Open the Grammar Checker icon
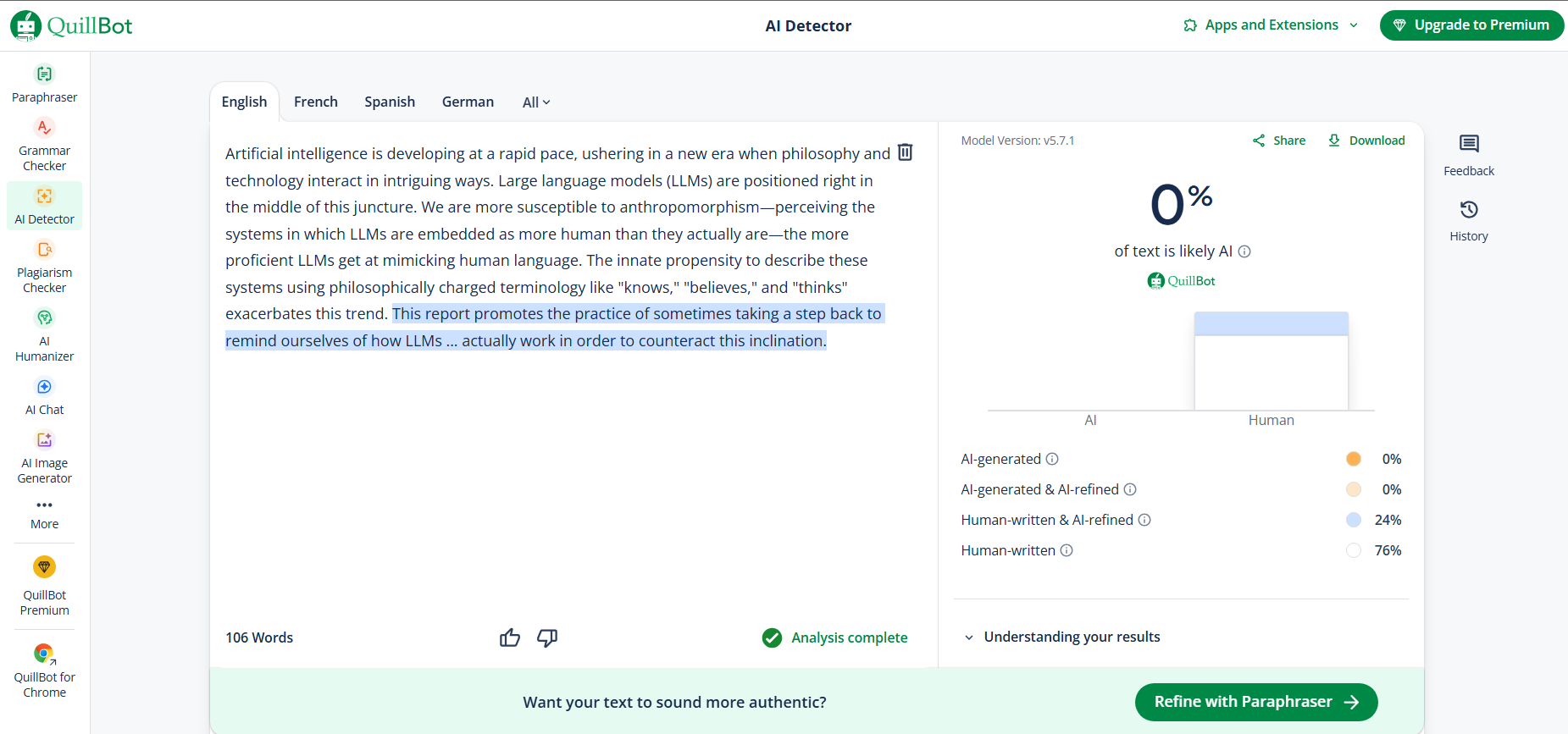The height and width of the screenshot is (734, 1568). click(44, 128)
